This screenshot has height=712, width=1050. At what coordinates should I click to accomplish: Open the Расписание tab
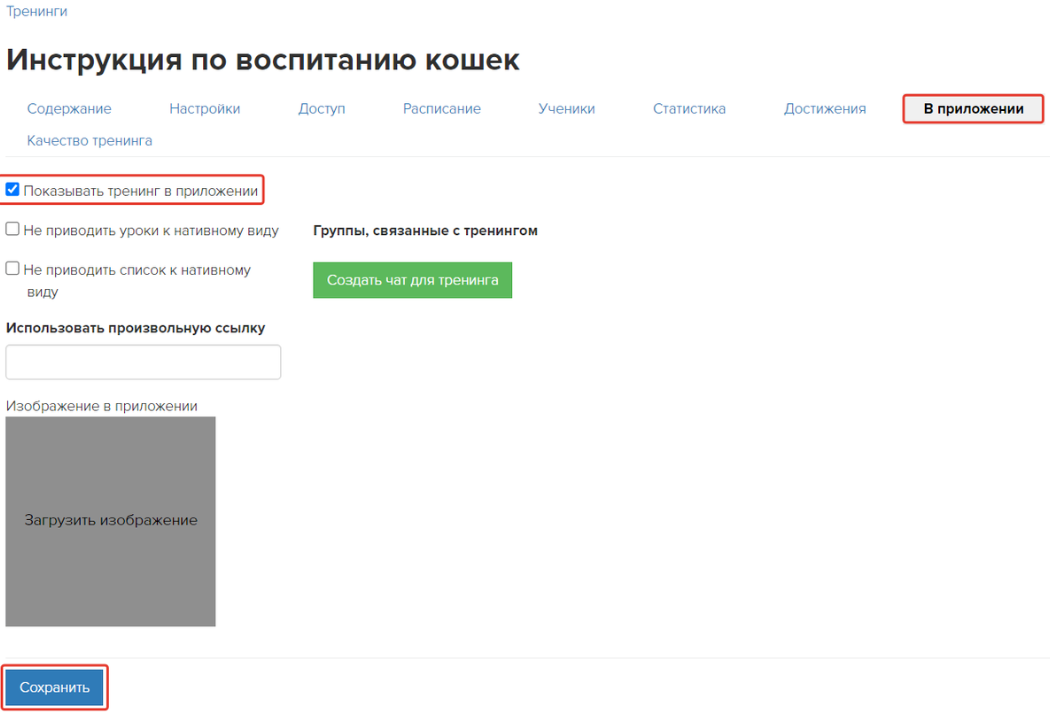[442, 109]
